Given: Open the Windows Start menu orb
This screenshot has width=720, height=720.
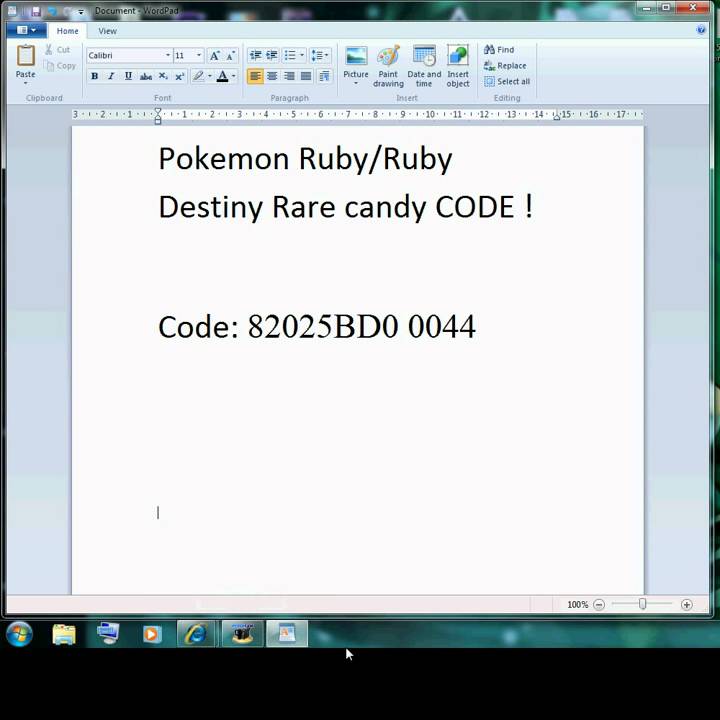Looking at the screenshot, I should (19, 634).
